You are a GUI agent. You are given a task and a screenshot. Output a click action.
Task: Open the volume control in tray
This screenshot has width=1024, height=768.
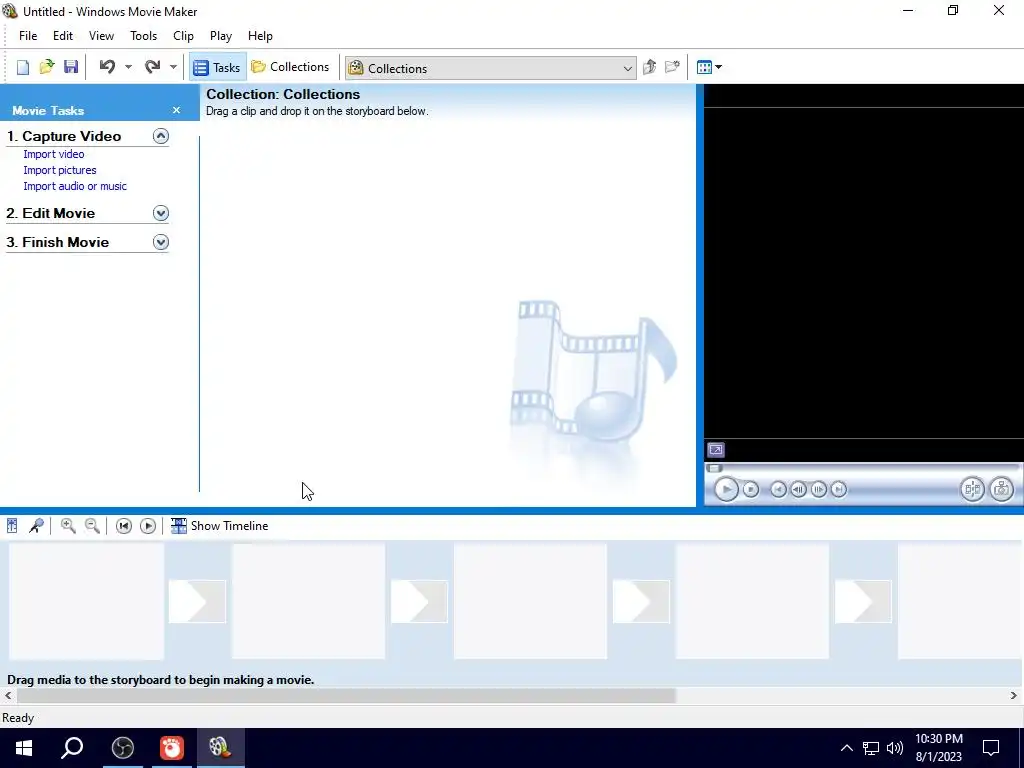(x=895, y=748)
